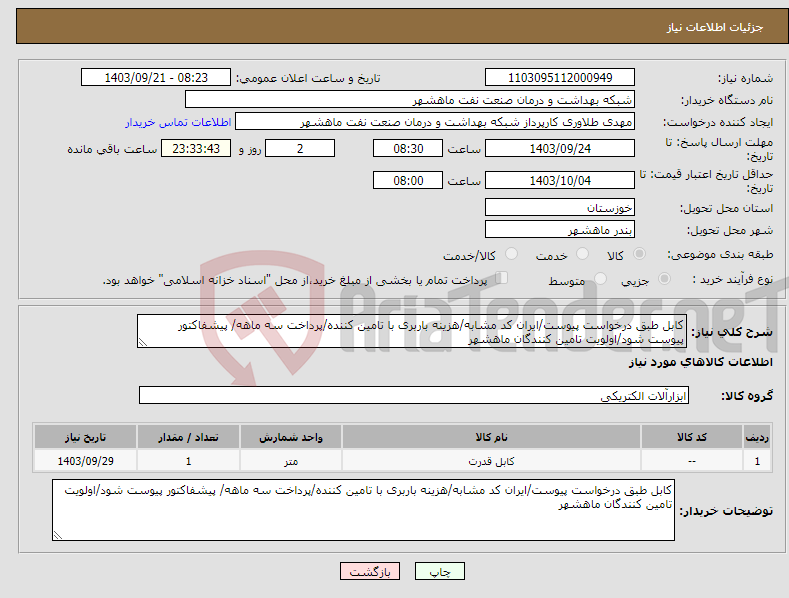Screen dimensions: 789x598
Task: Click the تعداد / مقدار column header
Action: [188, 437]
